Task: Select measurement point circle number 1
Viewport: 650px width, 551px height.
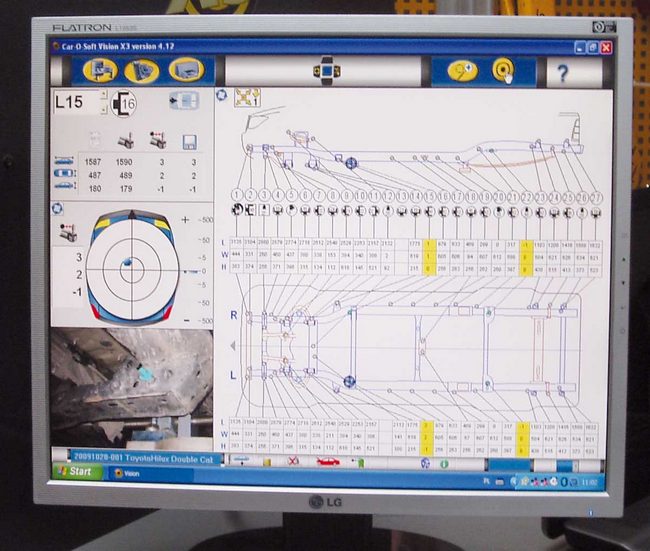Action: coord(238,196)
